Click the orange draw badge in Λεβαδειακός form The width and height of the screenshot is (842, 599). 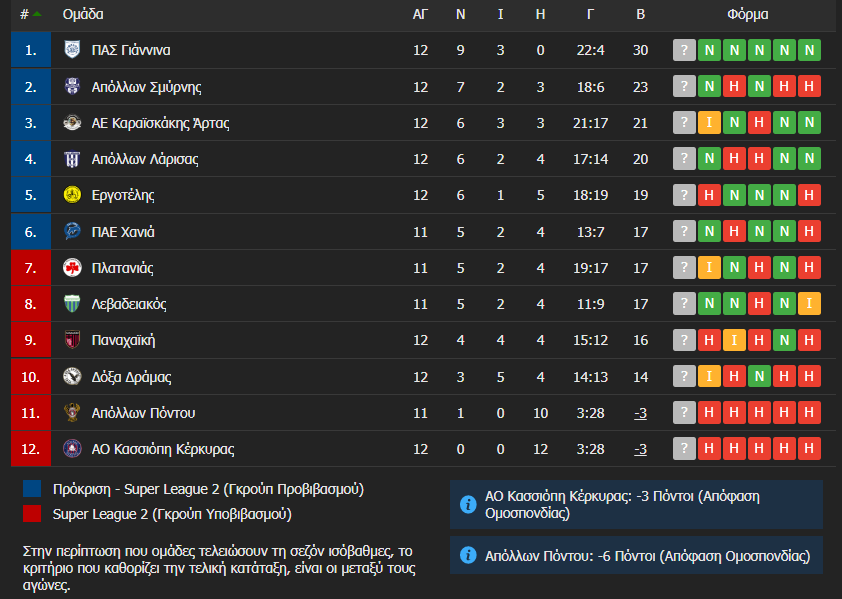point(809,304)
